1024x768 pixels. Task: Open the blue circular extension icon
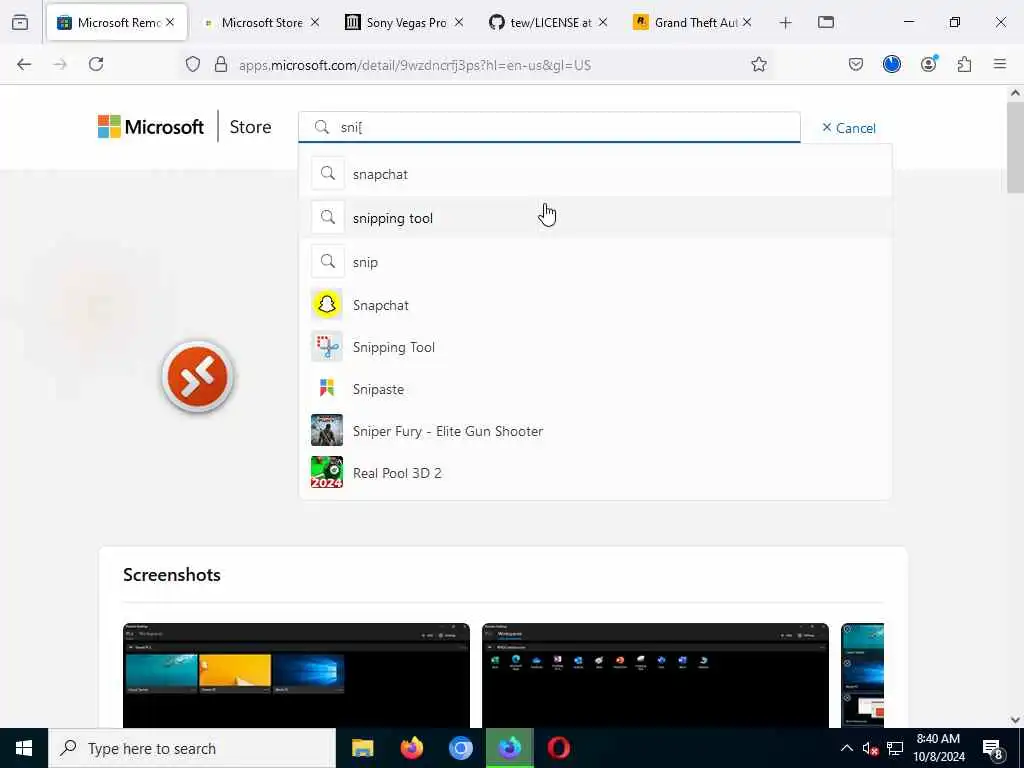(891, 64)
